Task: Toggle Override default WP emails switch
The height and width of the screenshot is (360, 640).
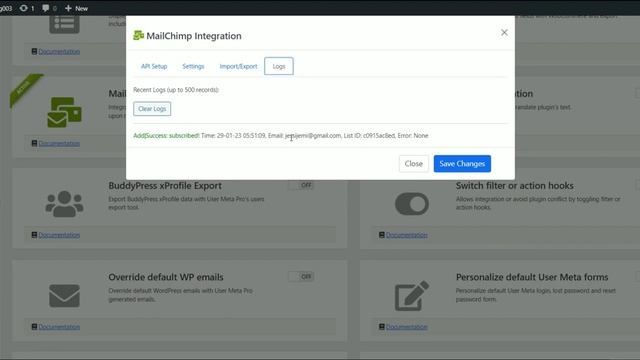Action: 301,277
